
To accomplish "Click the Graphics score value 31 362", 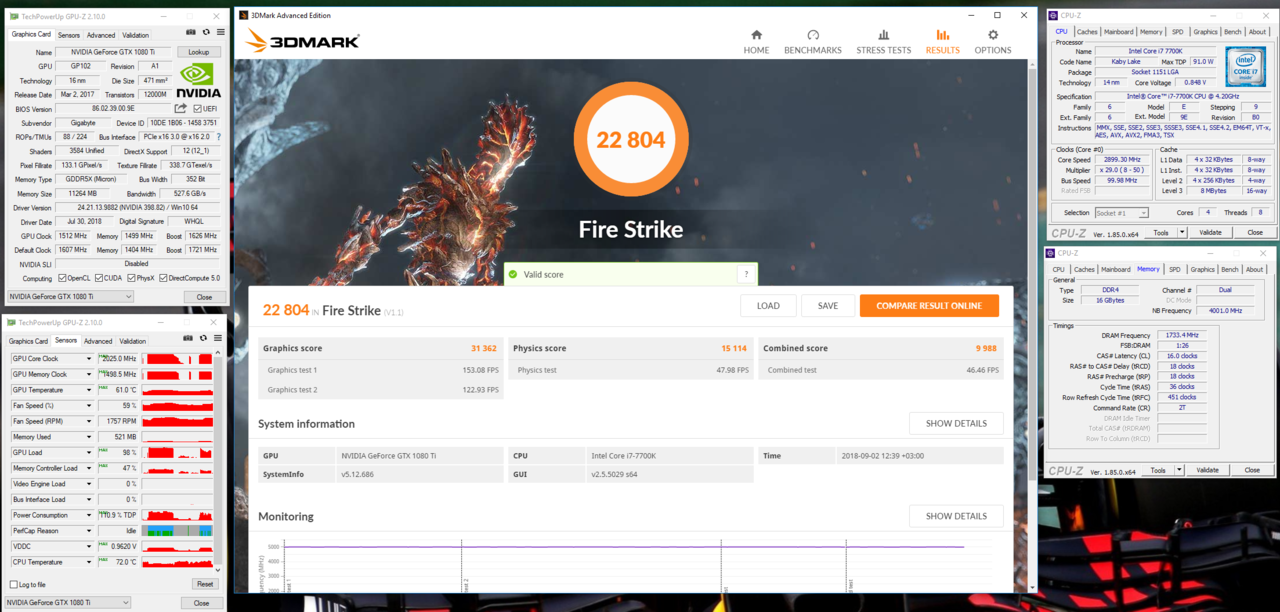I will coord(483,349).
